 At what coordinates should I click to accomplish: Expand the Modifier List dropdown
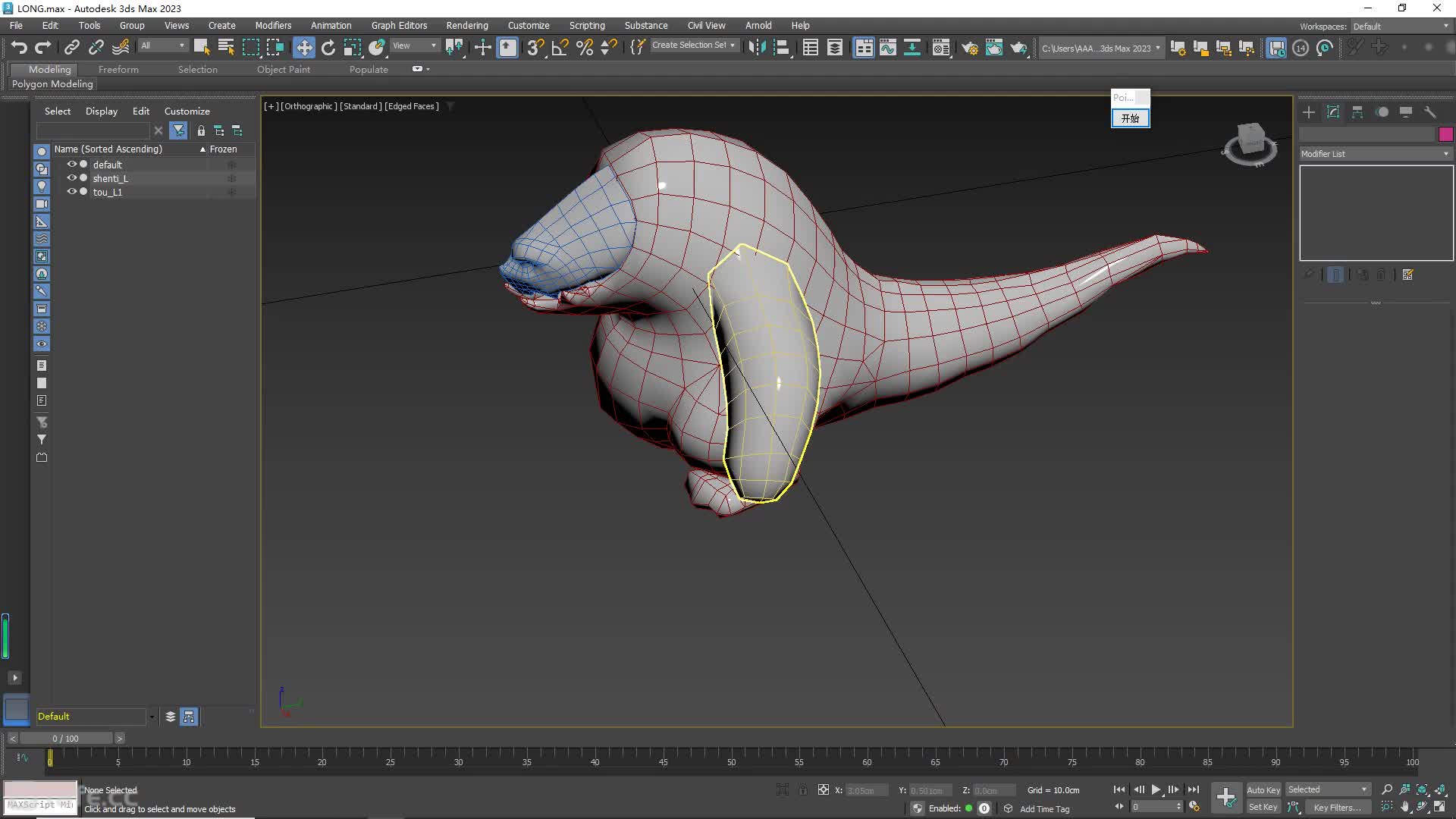pos(1376,154)
